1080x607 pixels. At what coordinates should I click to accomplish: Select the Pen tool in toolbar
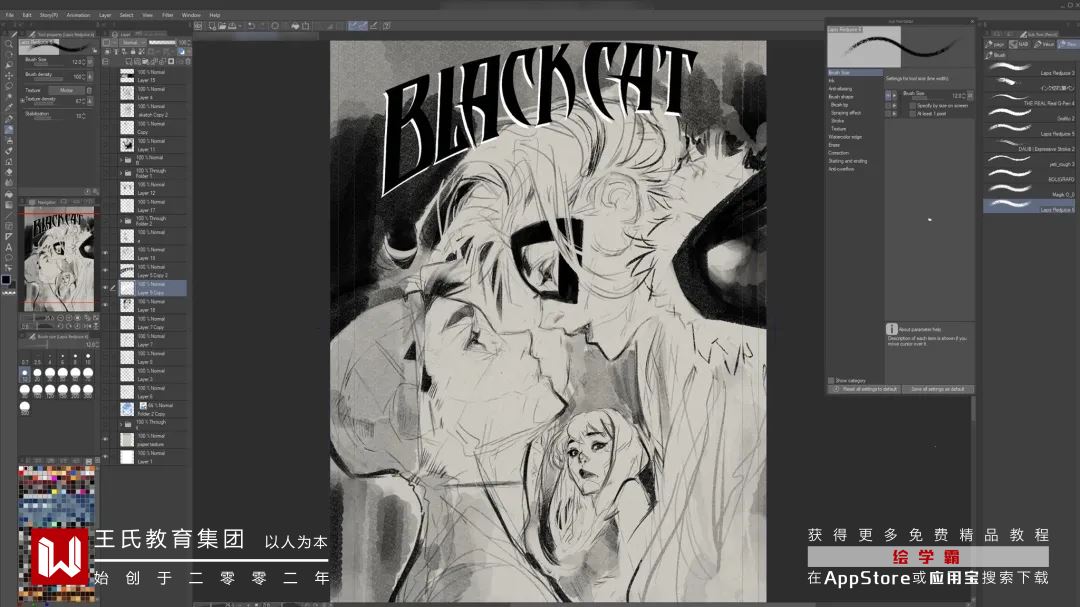(9, 118)
